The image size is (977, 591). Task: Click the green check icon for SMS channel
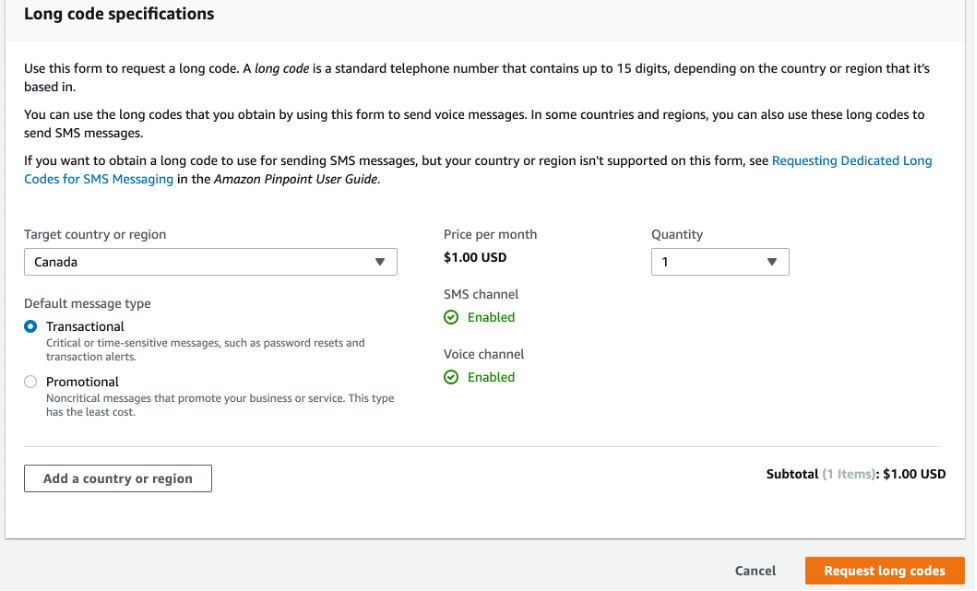click(x=451, y=317)
